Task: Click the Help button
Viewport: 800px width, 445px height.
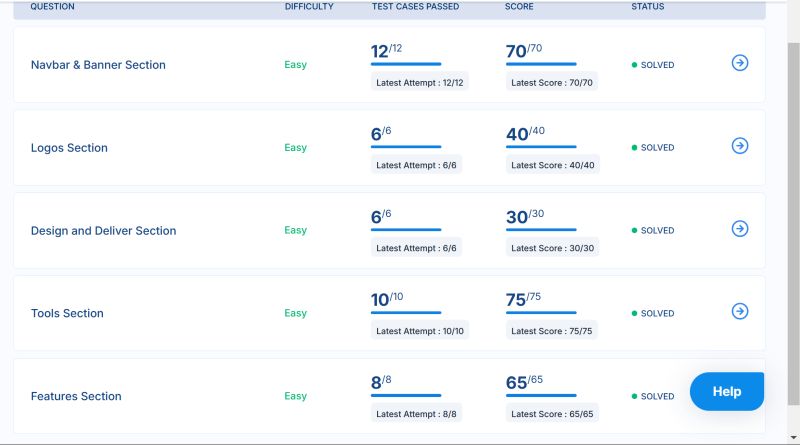Action: (x=727, y=392)
